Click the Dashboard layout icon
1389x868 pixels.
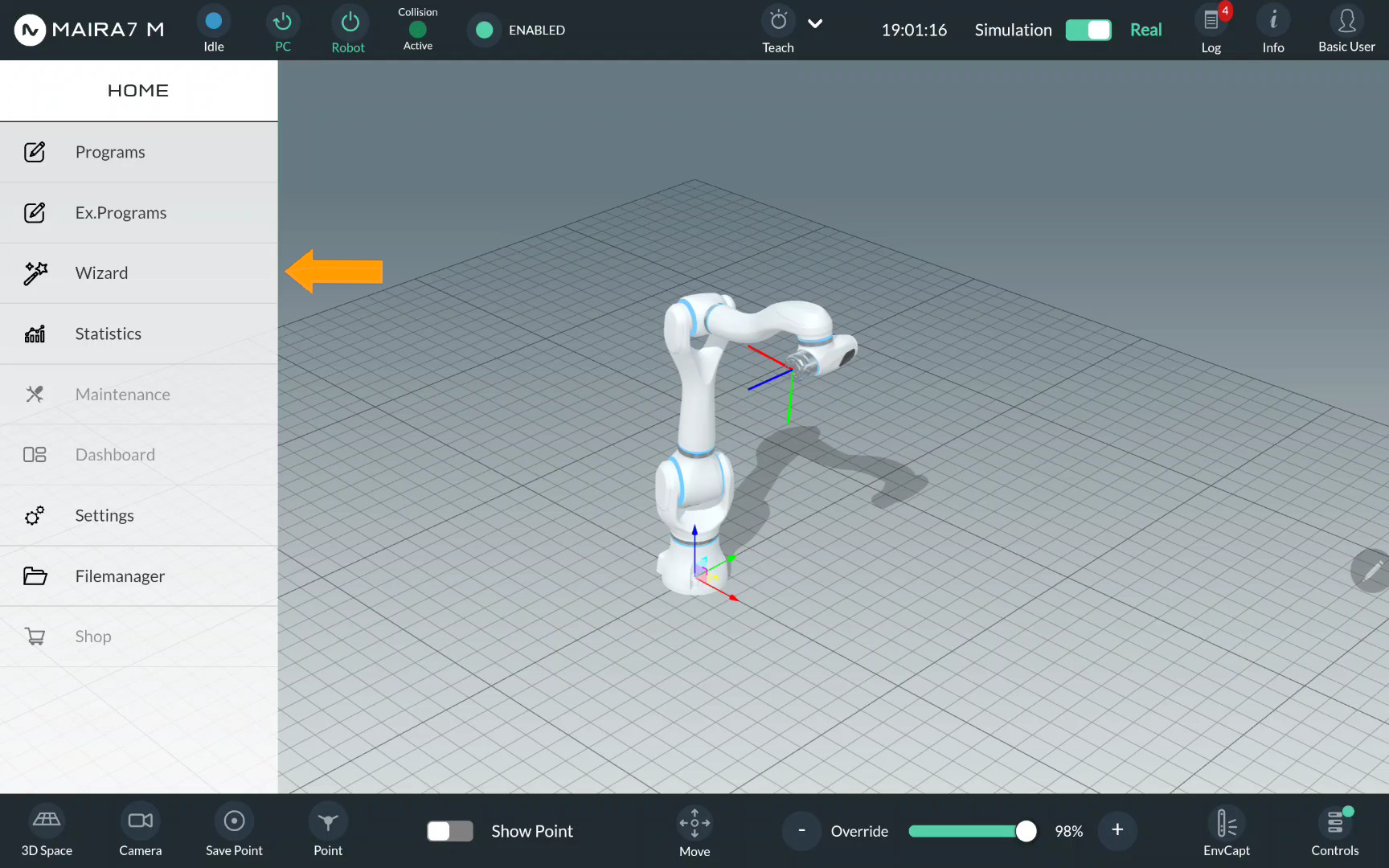pos(35,455)
